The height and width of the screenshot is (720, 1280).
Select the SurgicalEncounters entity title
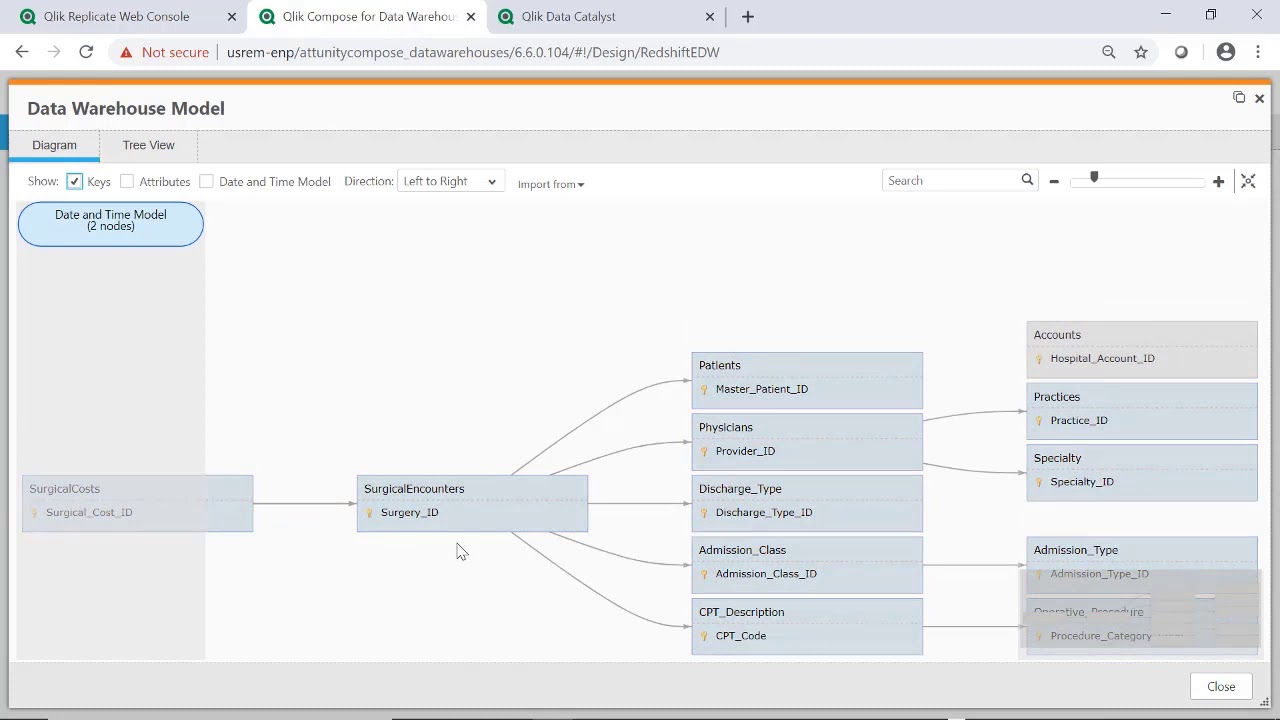point(414,489)
